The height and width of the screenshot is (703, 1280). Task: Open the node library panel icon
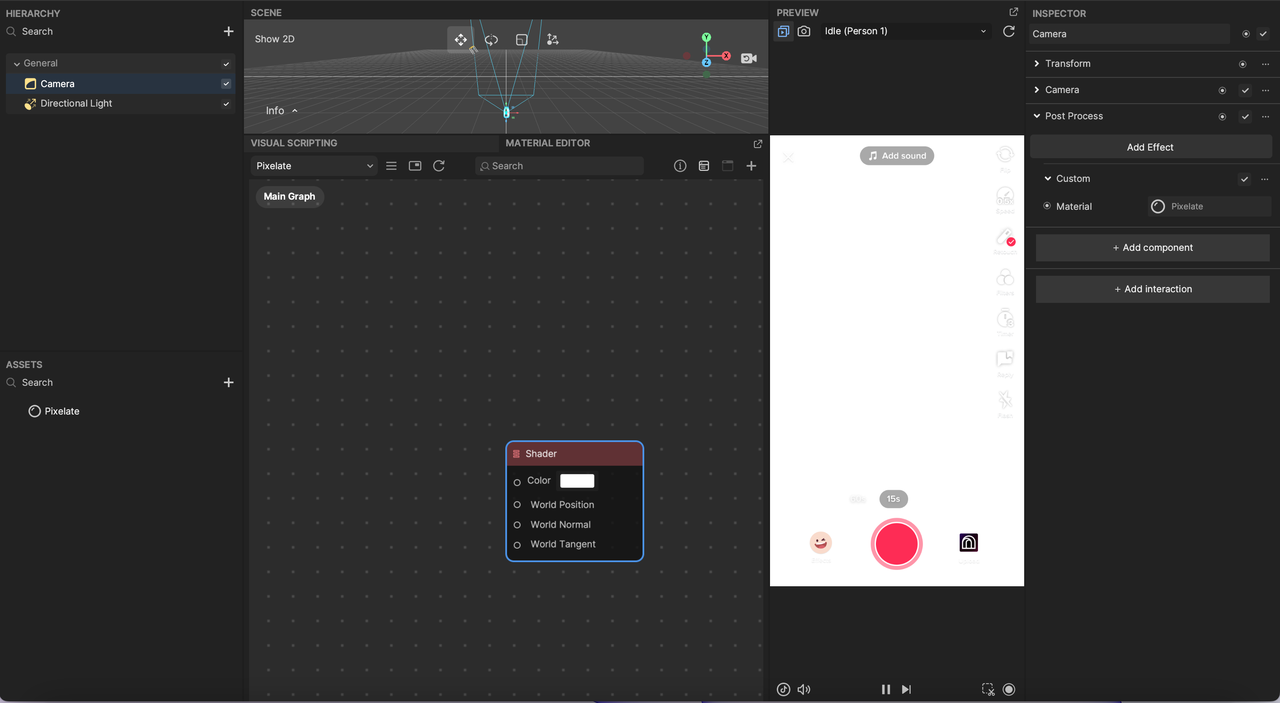[704, 166]
